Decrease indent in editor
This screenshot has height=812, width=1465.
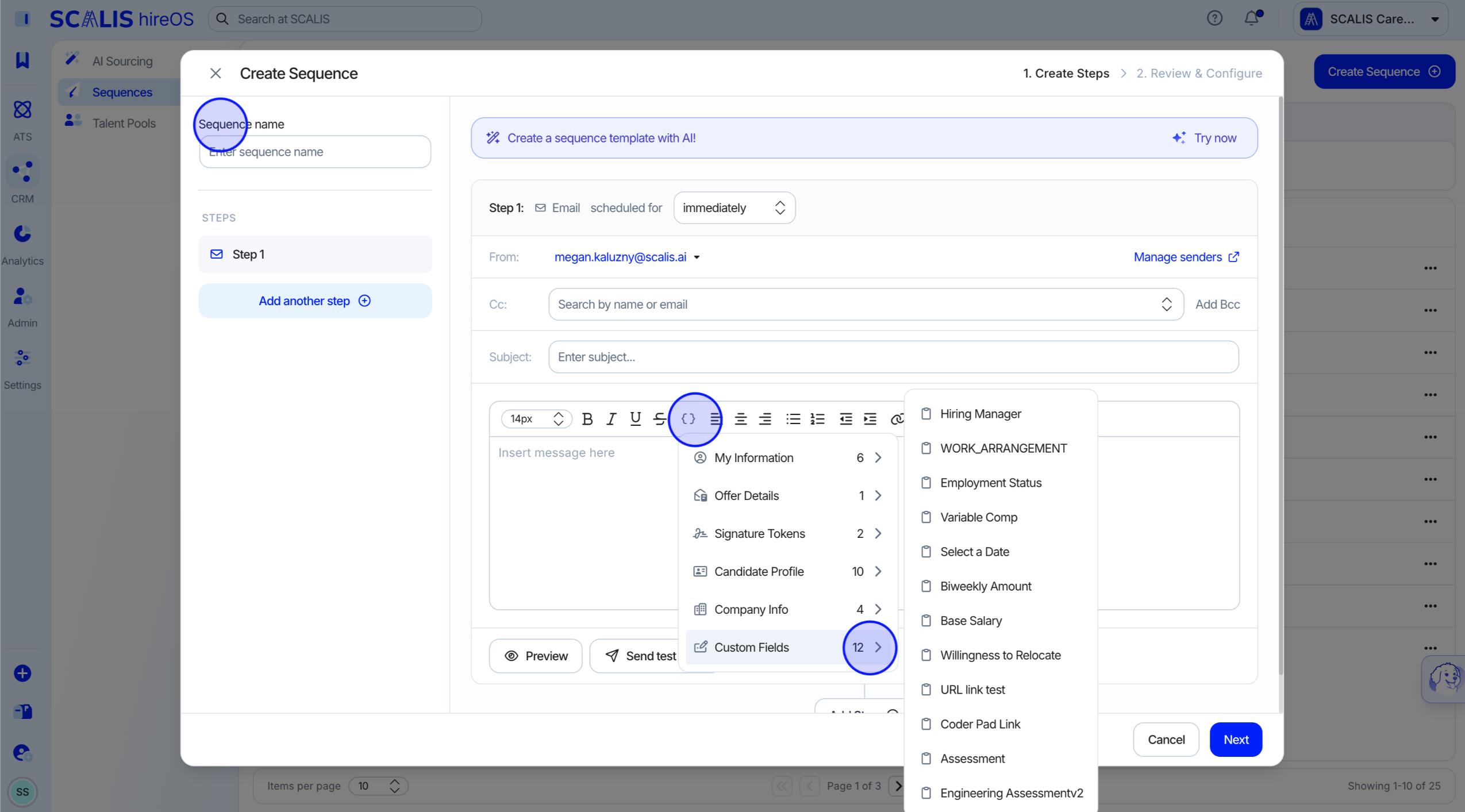[x=845, y=419]
